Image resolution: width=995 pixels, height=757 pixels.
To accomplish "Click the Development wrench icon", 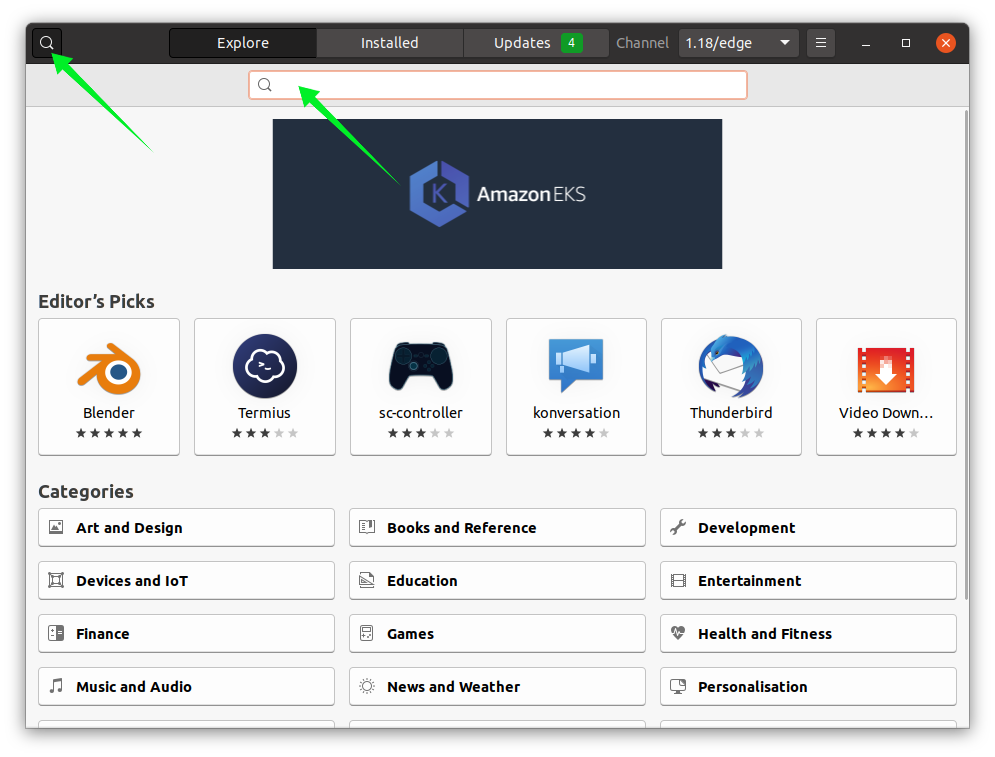I will coord(678,527).
